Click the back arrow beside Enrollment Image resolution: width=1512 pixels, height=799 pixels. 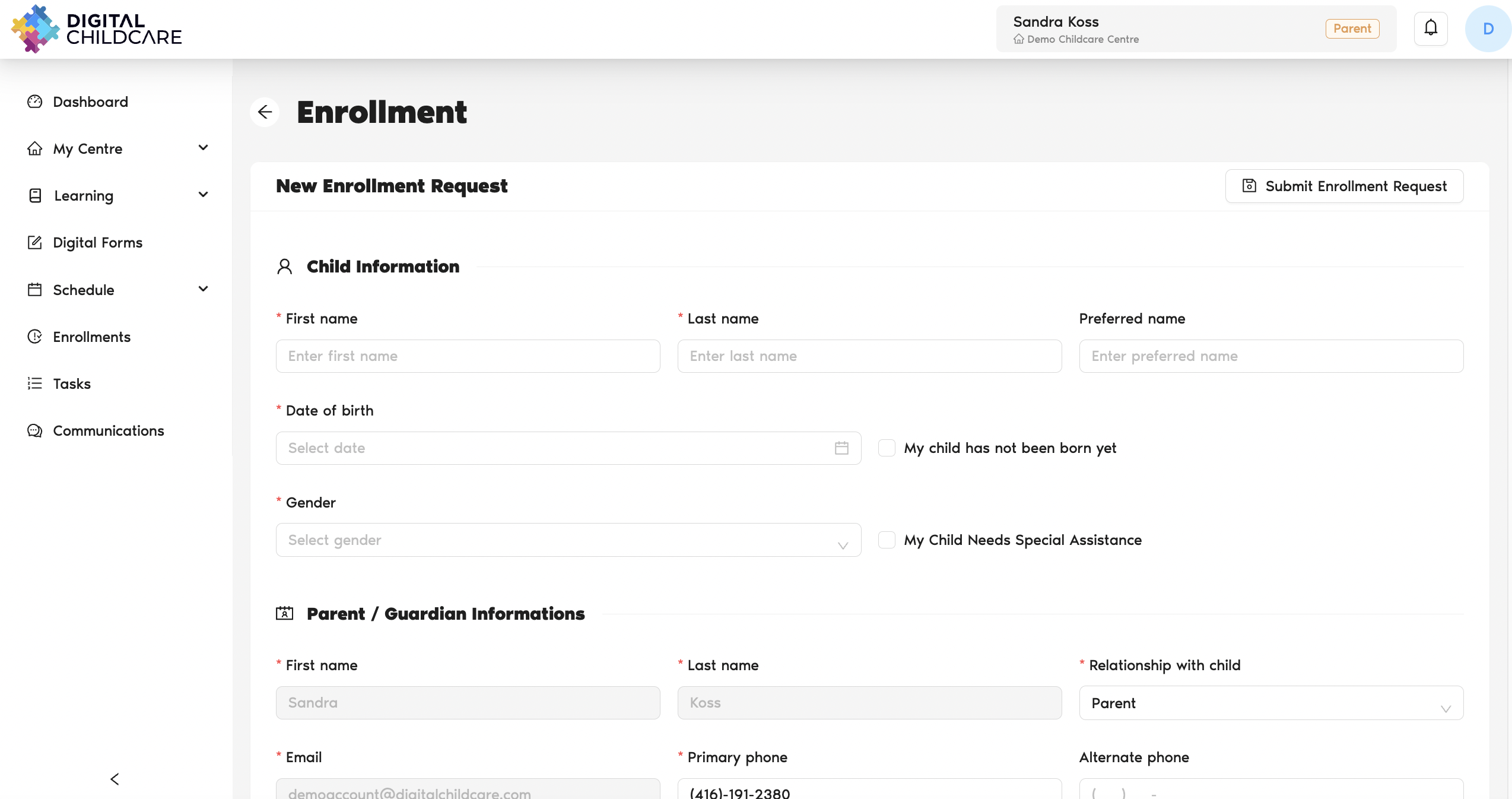coord(265,112)
